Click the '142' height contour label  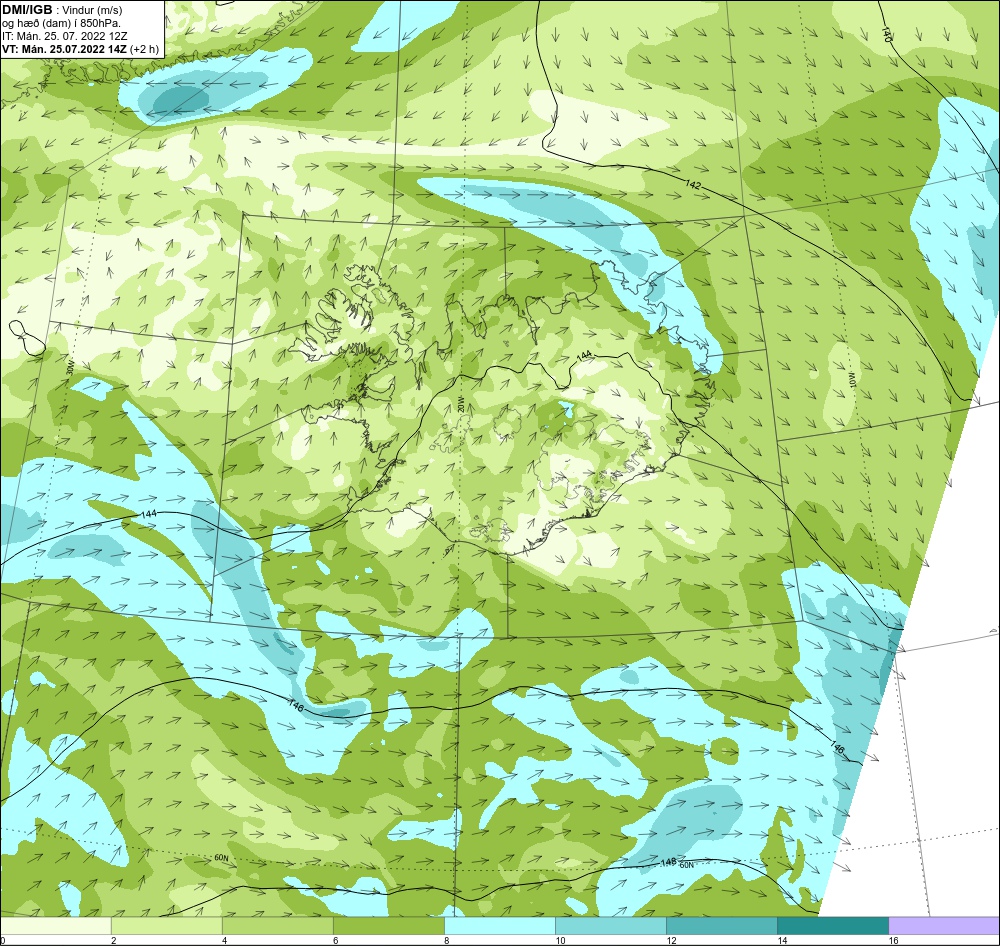pos(693,185)
